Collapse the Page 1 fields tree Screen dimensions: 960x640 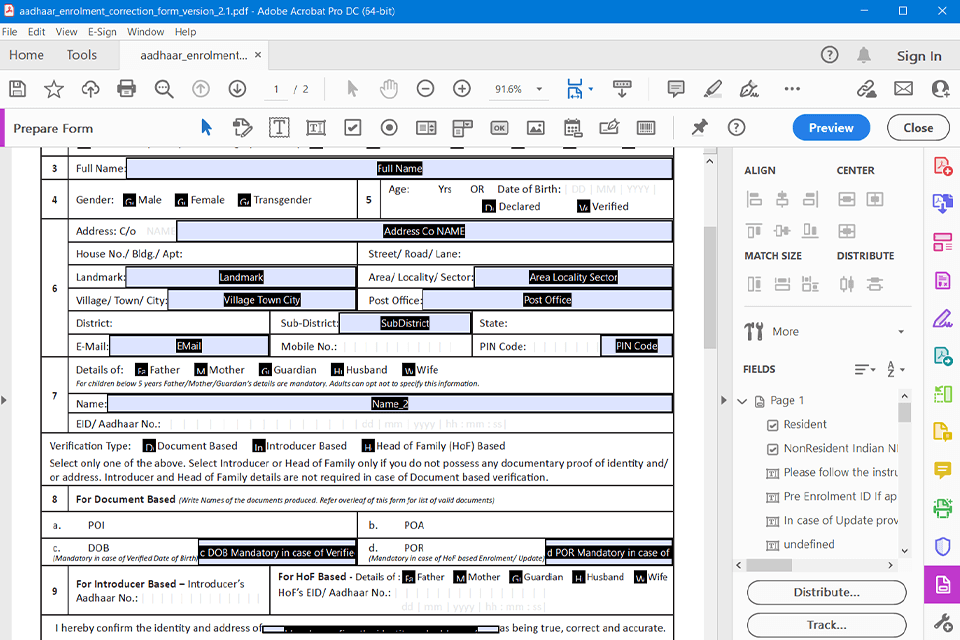tap(742, 401)
